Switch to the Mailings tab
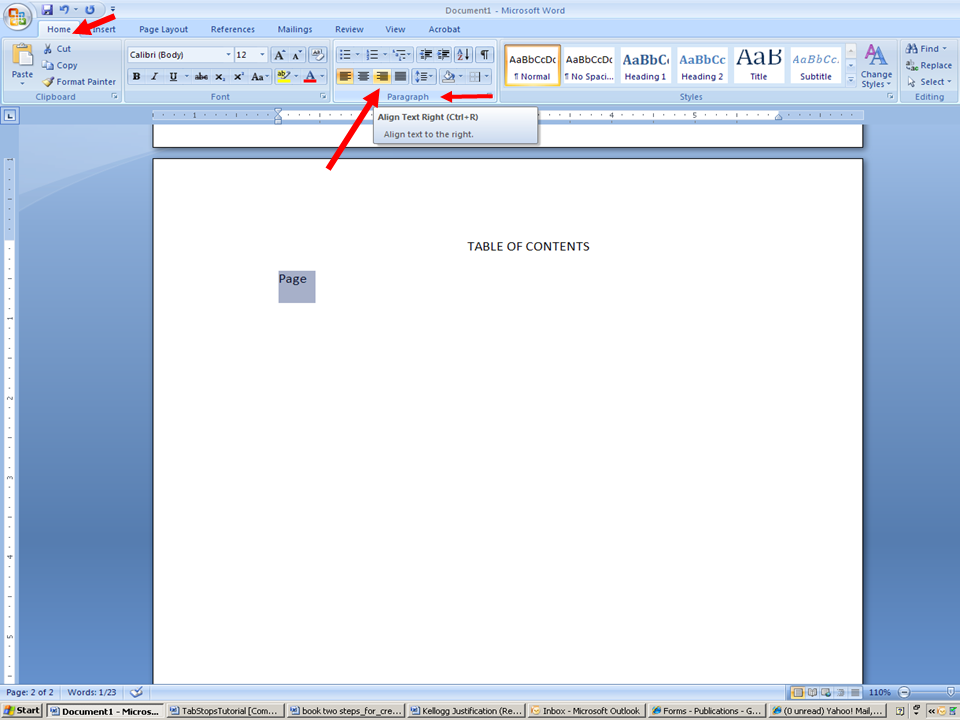The height and width of the screenshot is (720, 960). pos(294,29)
